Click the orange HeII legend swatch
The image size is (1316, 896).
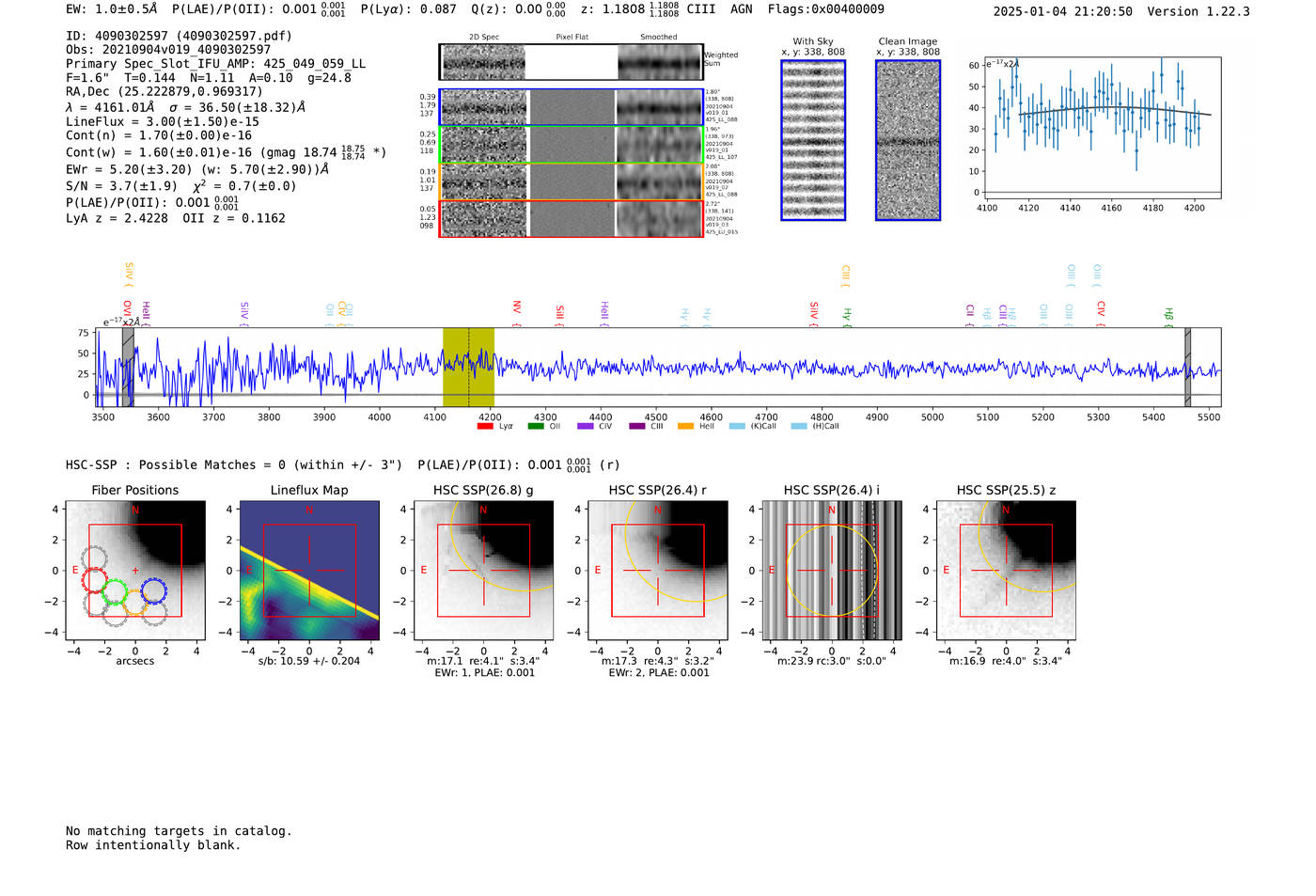[x=686, y=426]
